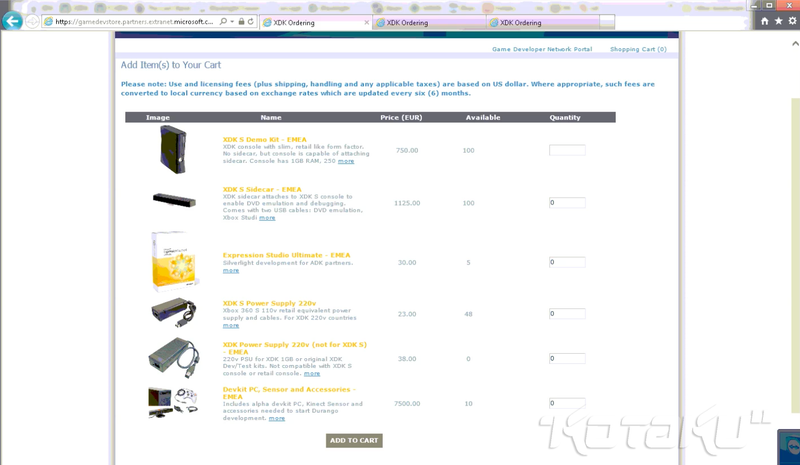Click the security lock icon in address bar
Viewport: 800px width, 465px height.
point(241,22)
